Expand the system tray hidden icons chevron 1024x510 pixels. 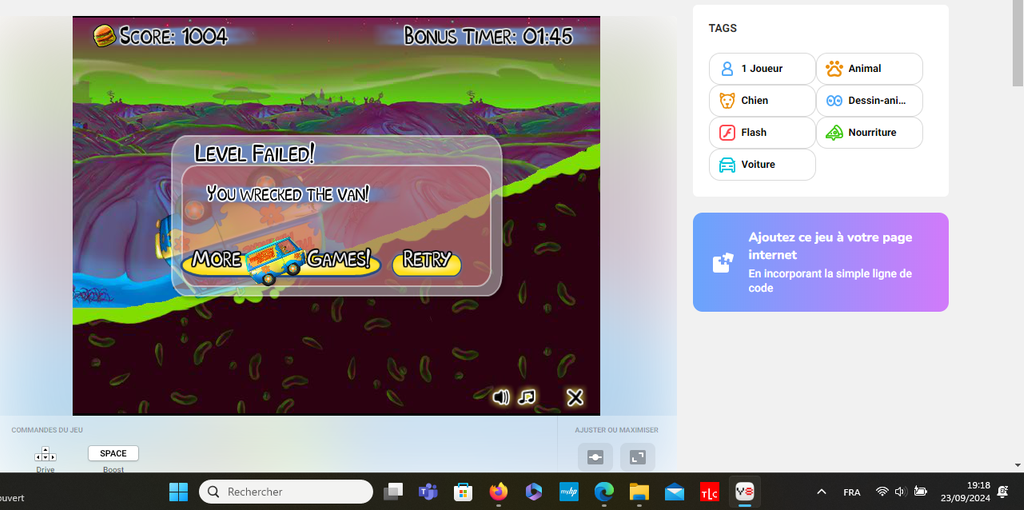(x=821, y=492)
